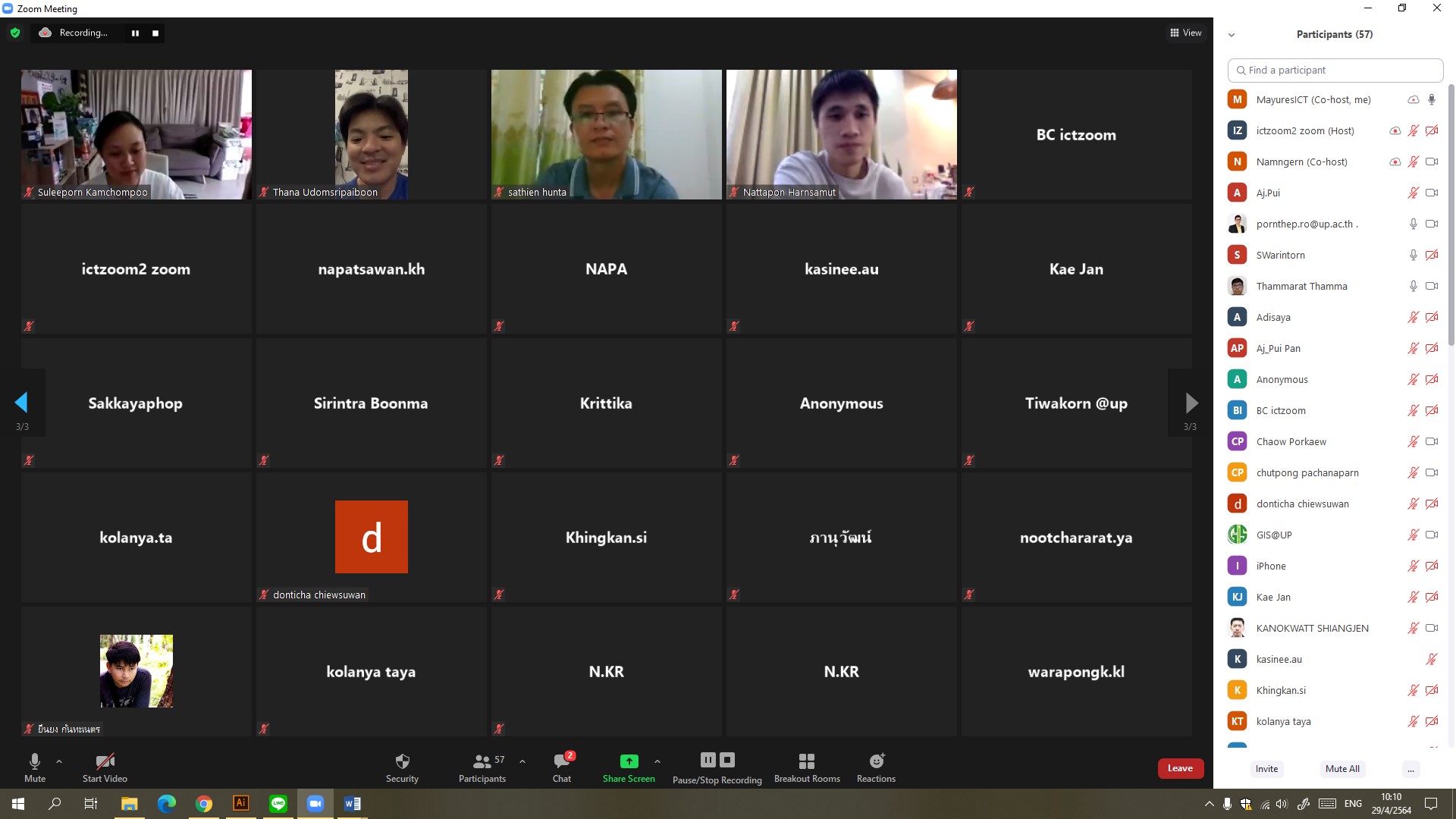Toggle mic icon for ictzoom2 zoom (Host)

coord(1413,130)
